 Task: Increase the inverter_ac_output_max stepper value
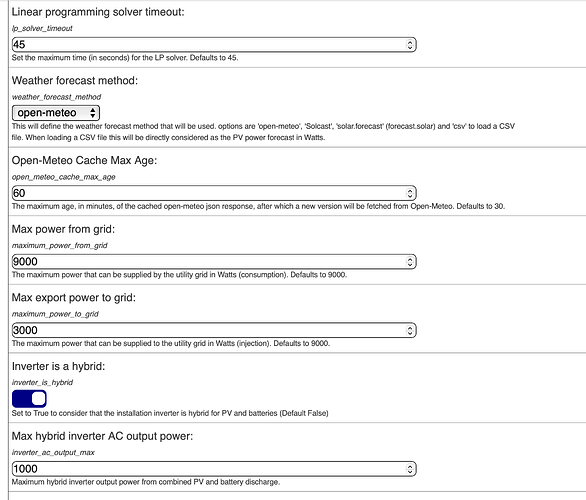click(x=410, y=466)
